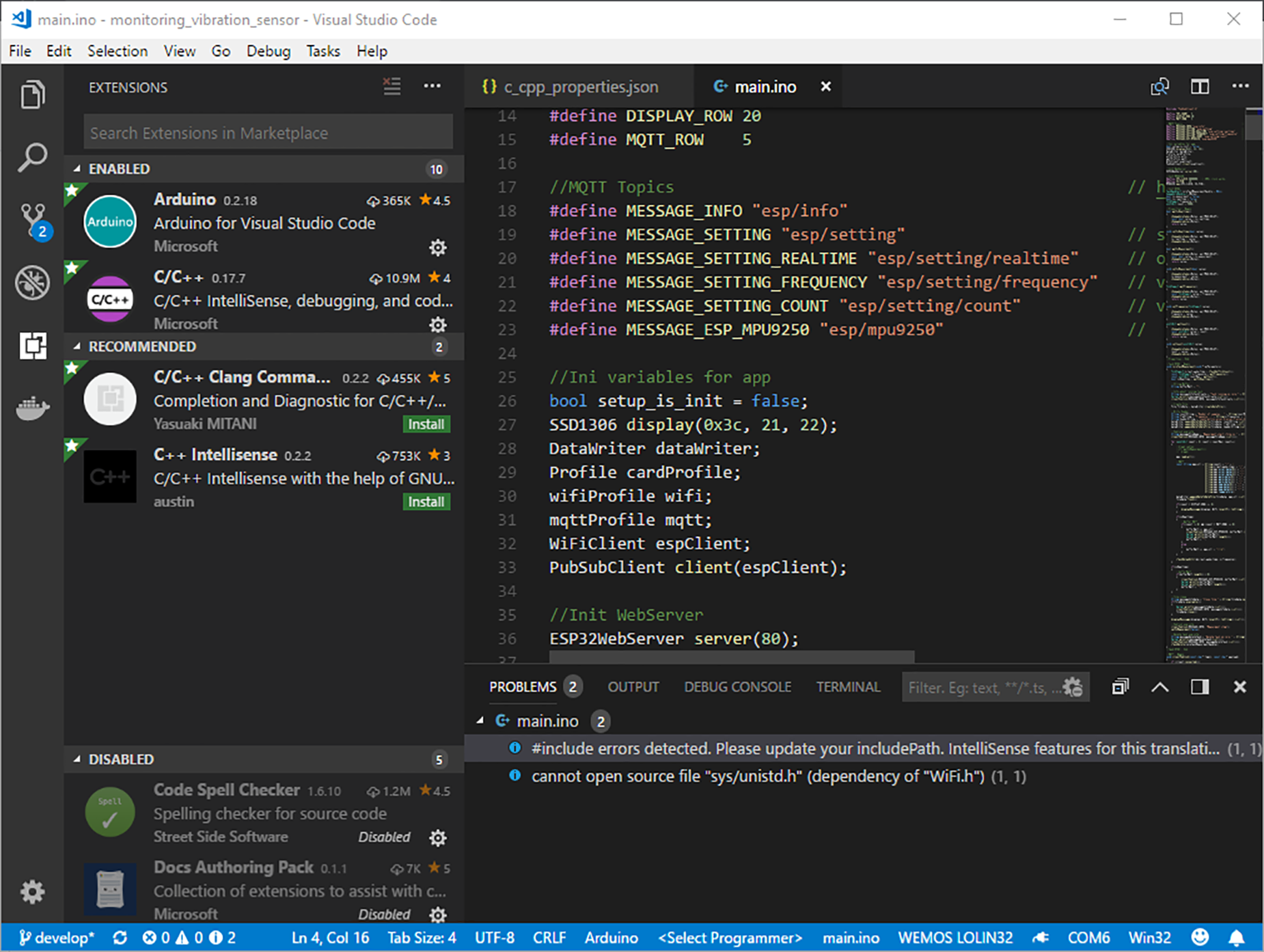Viewport: 1264px width, 952px height.
Task: Click Tab Size: 4 in status bar
Action: pyautogui.click(x=422, y=938)
